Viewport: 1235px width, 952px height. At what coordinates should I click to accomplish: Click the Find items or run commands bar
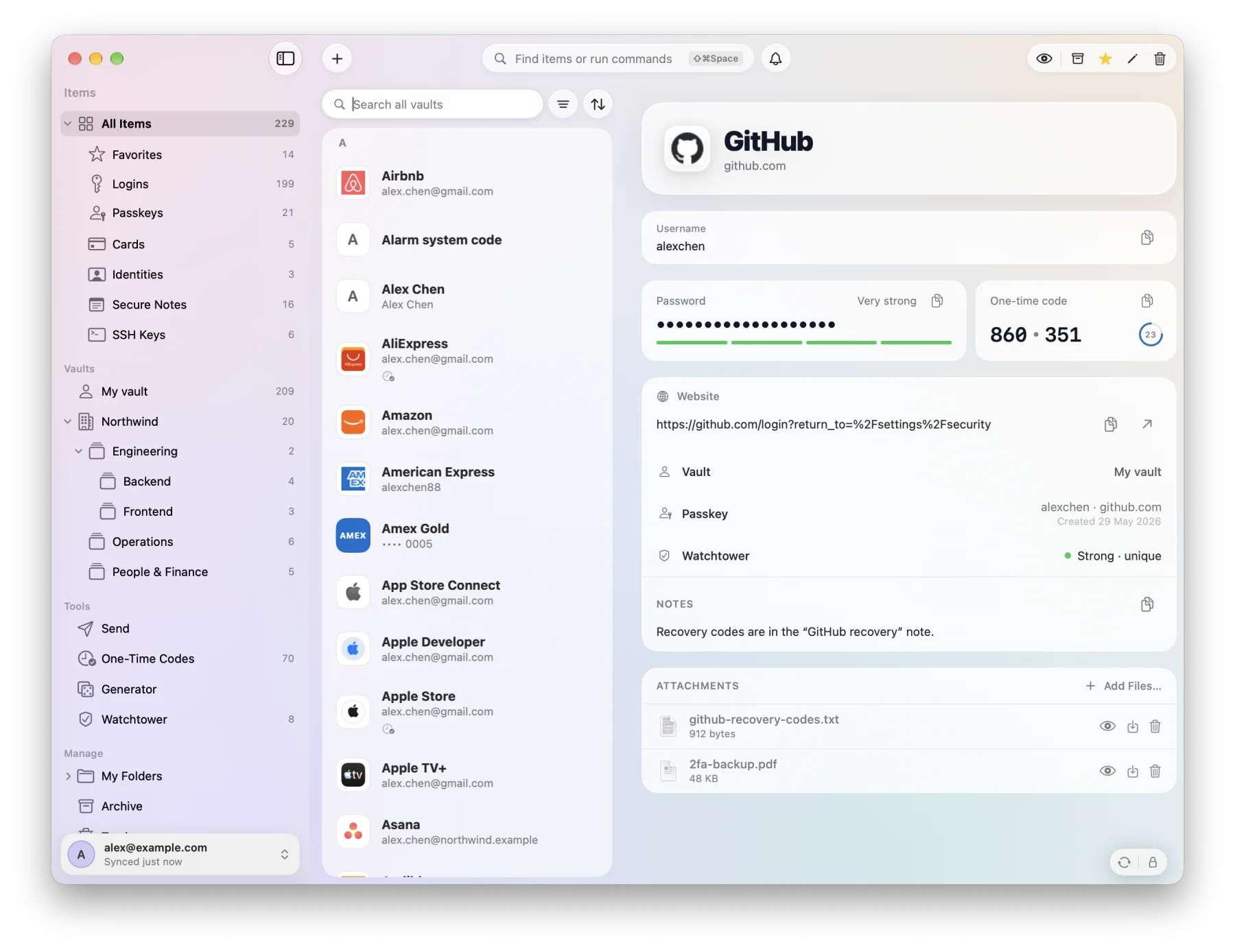coord(617,59)
